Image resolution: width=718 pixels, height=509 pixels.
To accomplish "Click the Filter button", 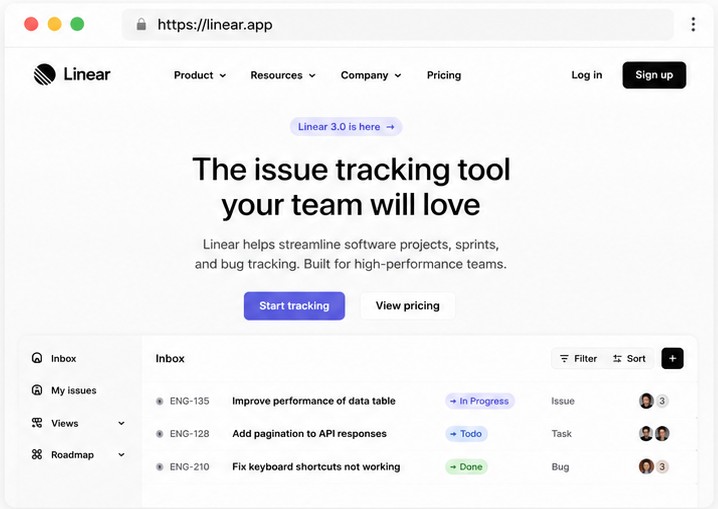I will coord(578,358).
